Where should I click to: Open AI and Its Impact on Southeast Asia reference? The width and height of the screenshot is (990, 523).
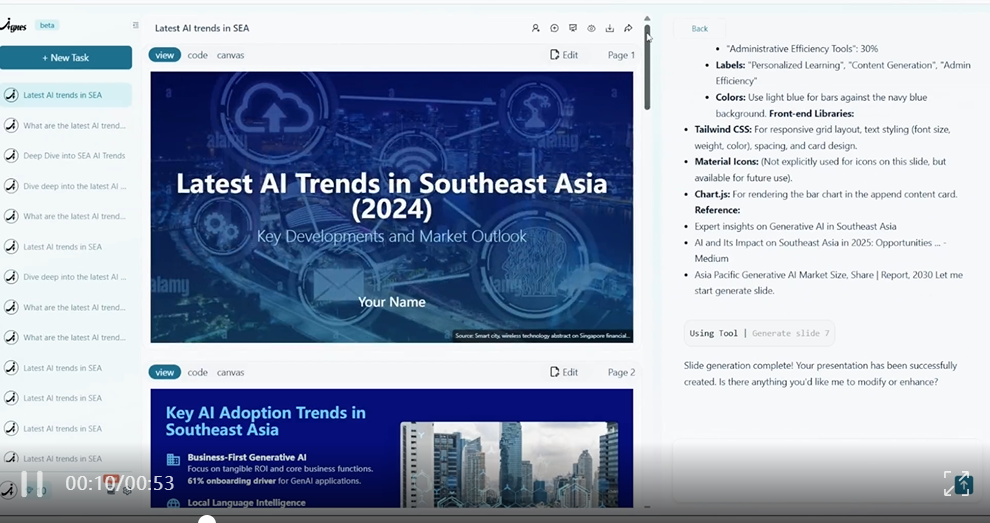tap(820, 250)
